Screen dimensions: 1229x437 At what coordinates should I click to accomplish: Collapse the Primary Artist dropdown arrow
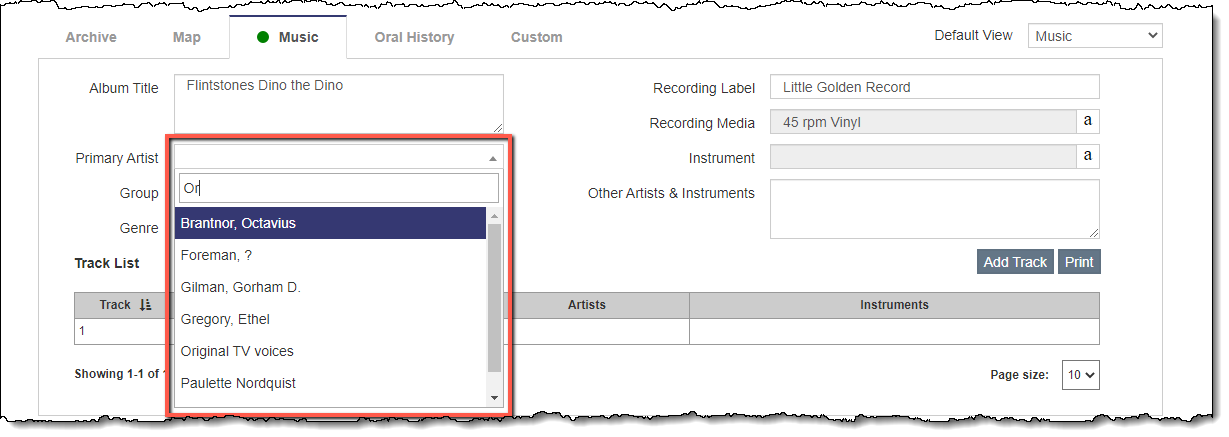point(492,158)
